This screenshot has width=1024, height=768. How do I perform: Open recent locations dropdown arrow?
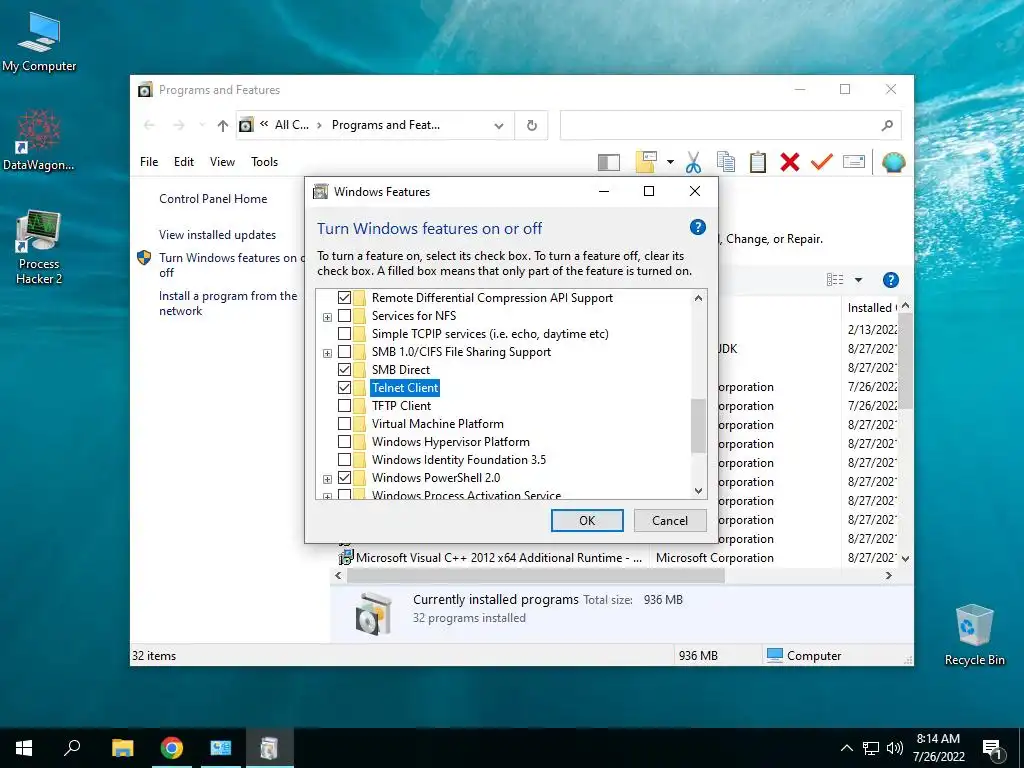[202, 125]
